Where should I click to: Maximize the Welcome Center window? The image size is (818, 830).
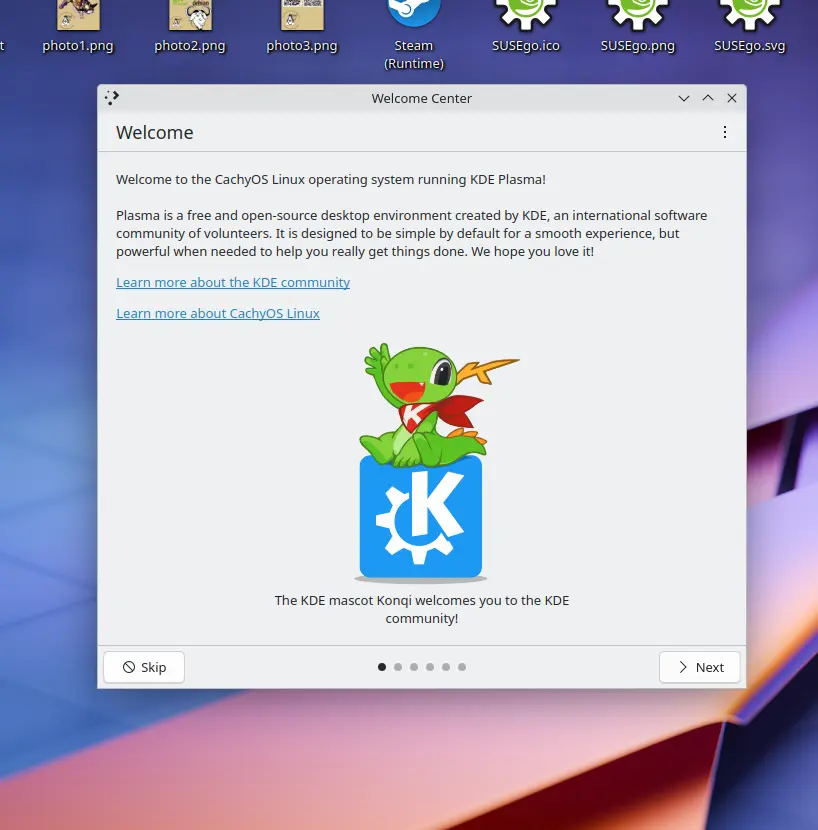coord(708,98)
